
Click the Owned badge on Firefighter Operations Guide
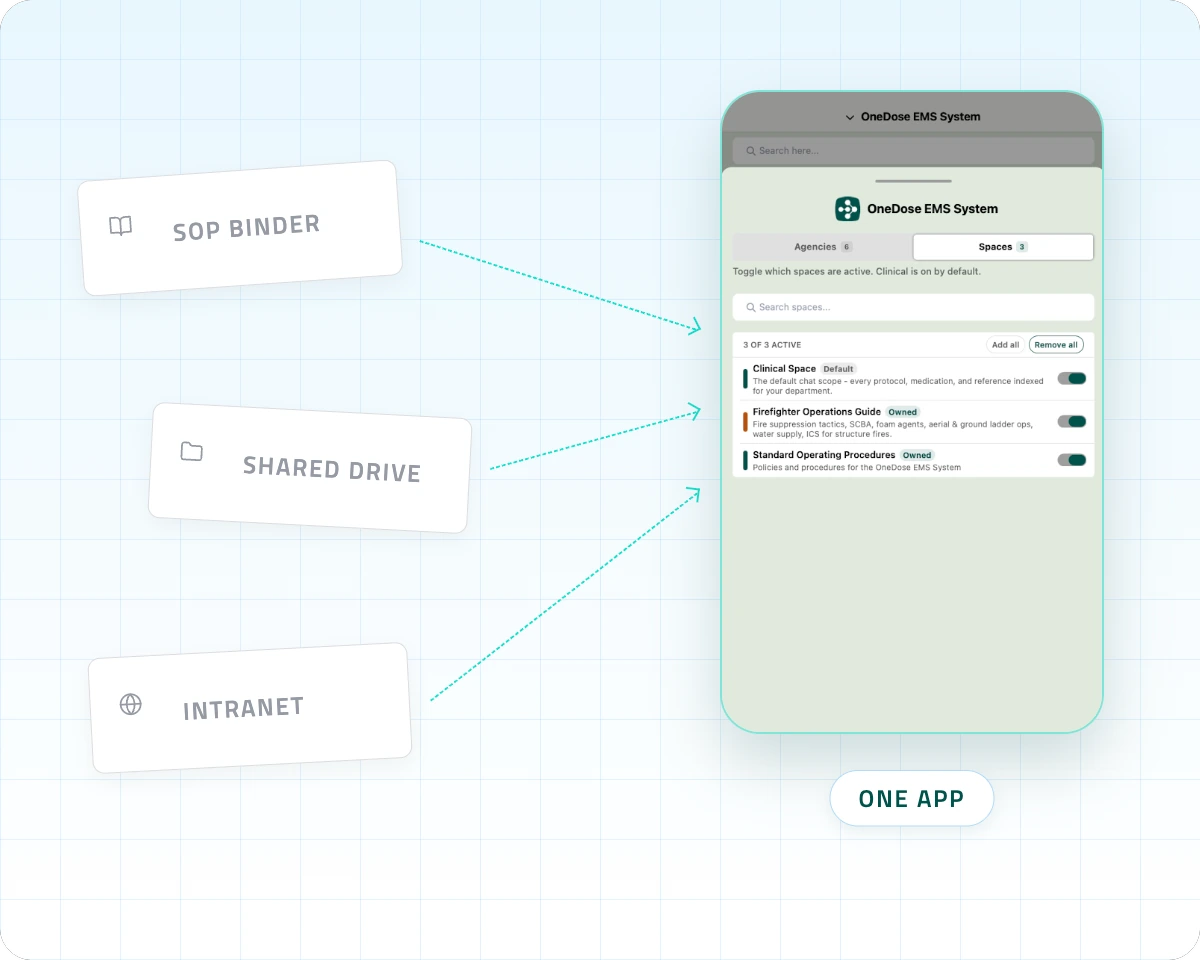902,412
